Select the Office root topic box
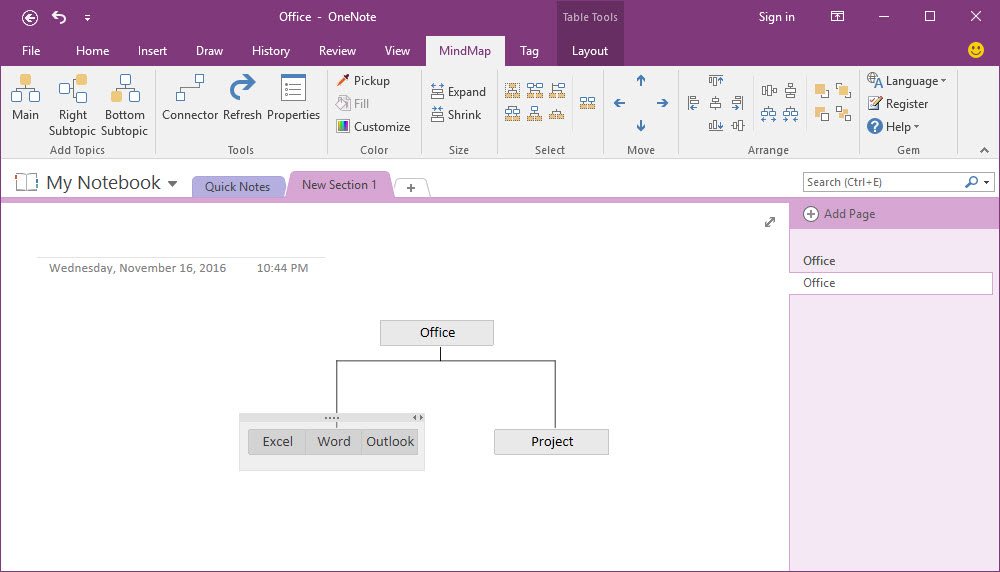Screen dimensions: 1000x572 437,333
